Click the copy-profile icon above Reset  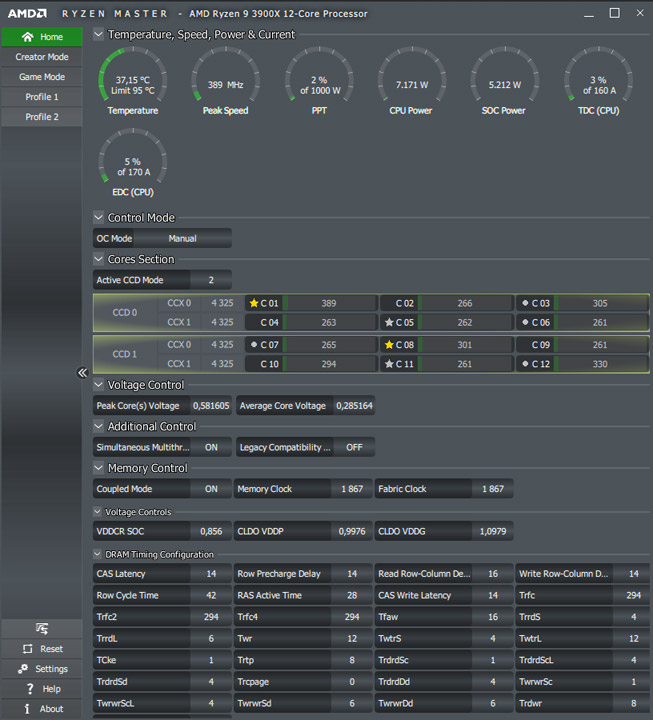pyautogui.click(x=42, y=628)
